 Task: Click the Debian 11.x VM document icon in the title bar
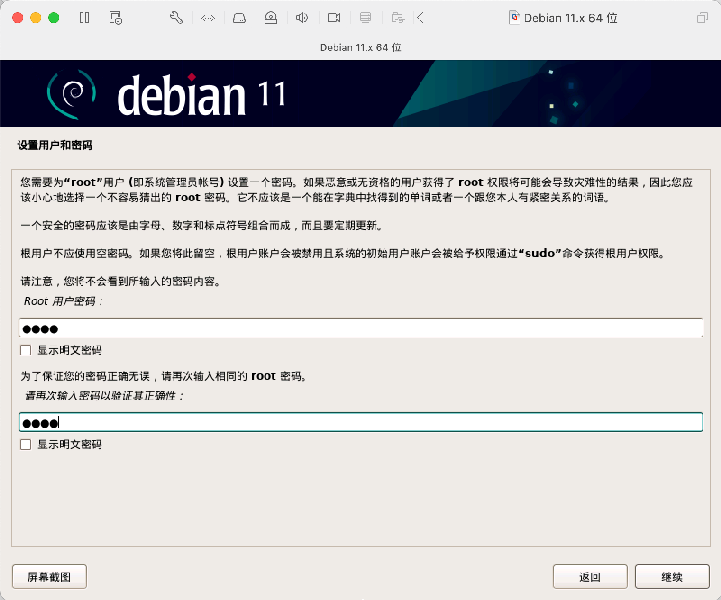(x=515, y=17)
